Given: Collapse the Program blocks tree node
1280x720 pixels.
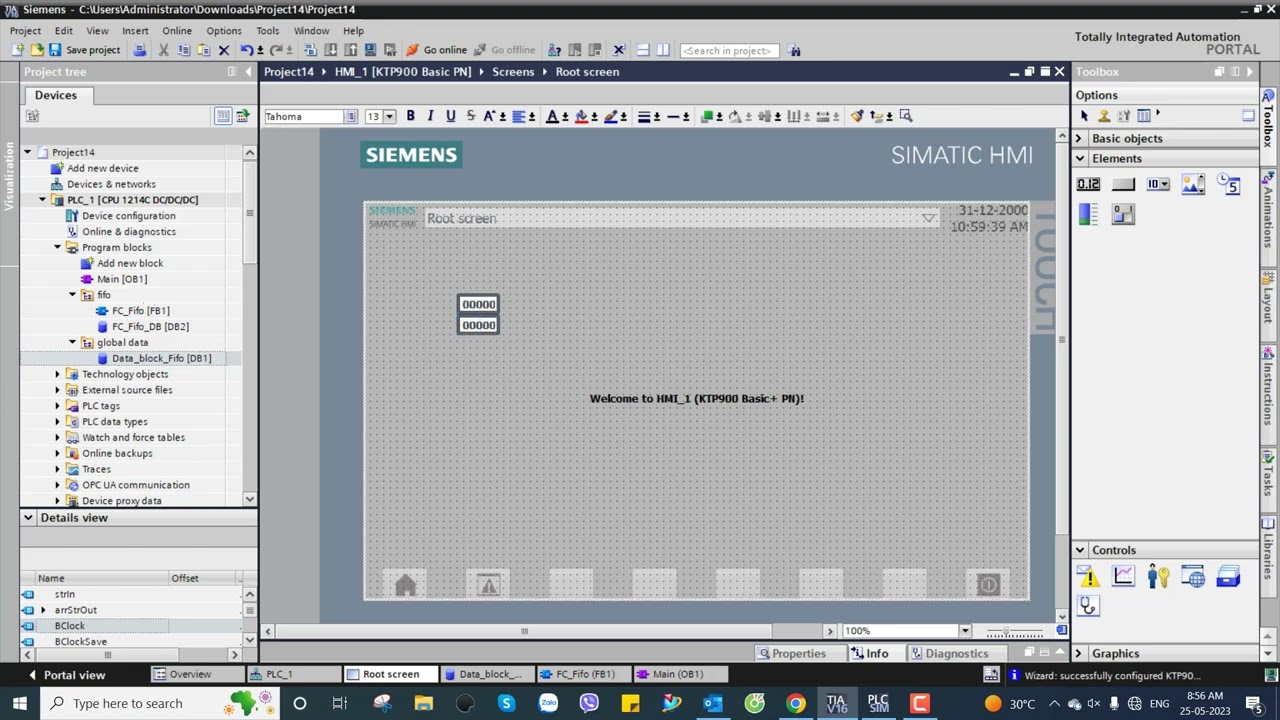Looking at the screenshot, I should point(58,248).
